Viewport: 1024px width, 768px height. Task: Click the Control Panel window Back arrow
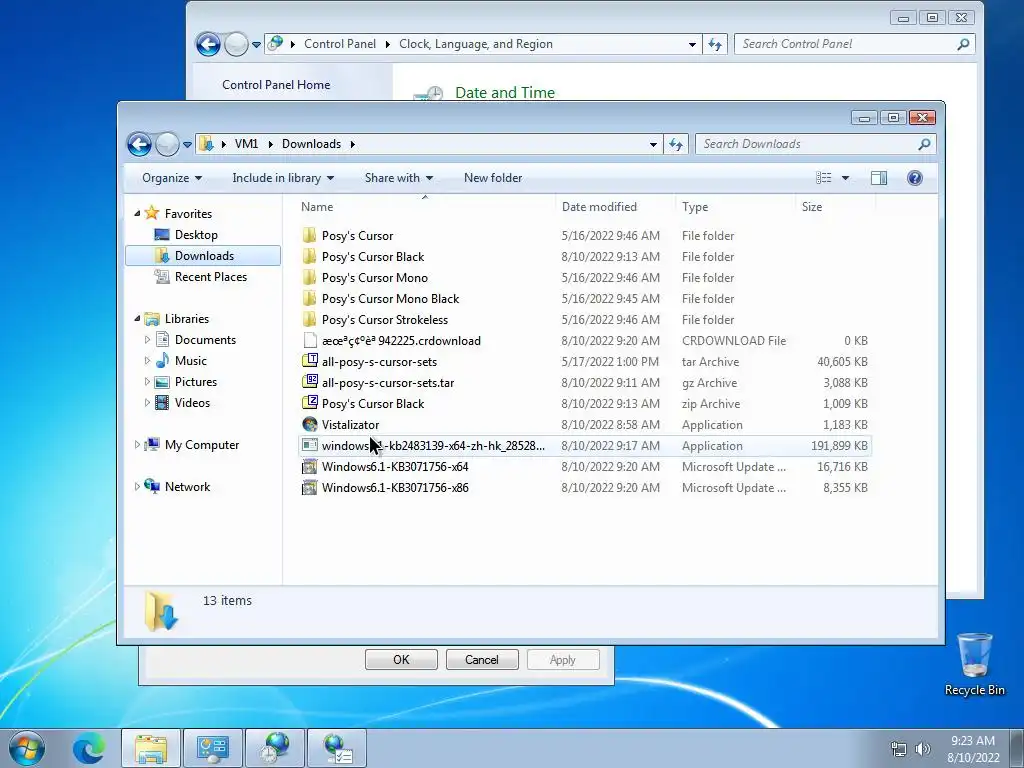pyautogui.click(x=208, y=44)
